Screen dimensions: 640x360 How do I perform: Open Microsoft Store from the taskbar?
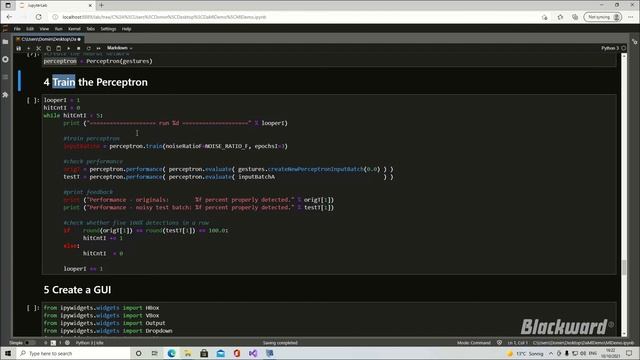tap(204, 353)
